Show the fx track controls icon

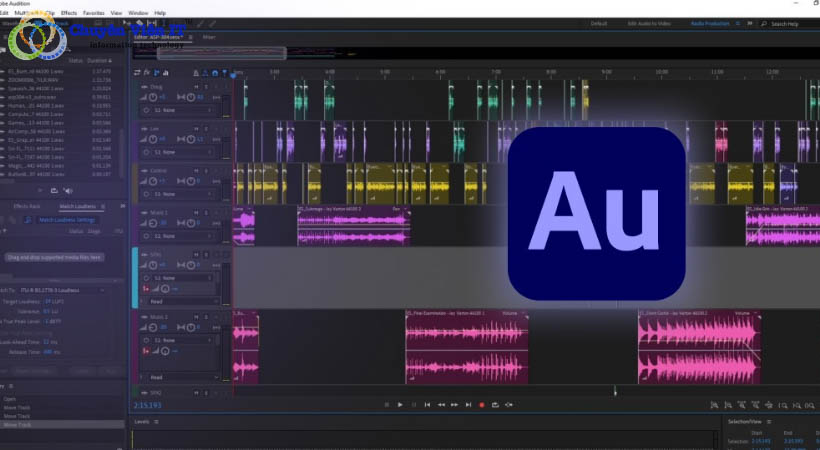point(147,73)
